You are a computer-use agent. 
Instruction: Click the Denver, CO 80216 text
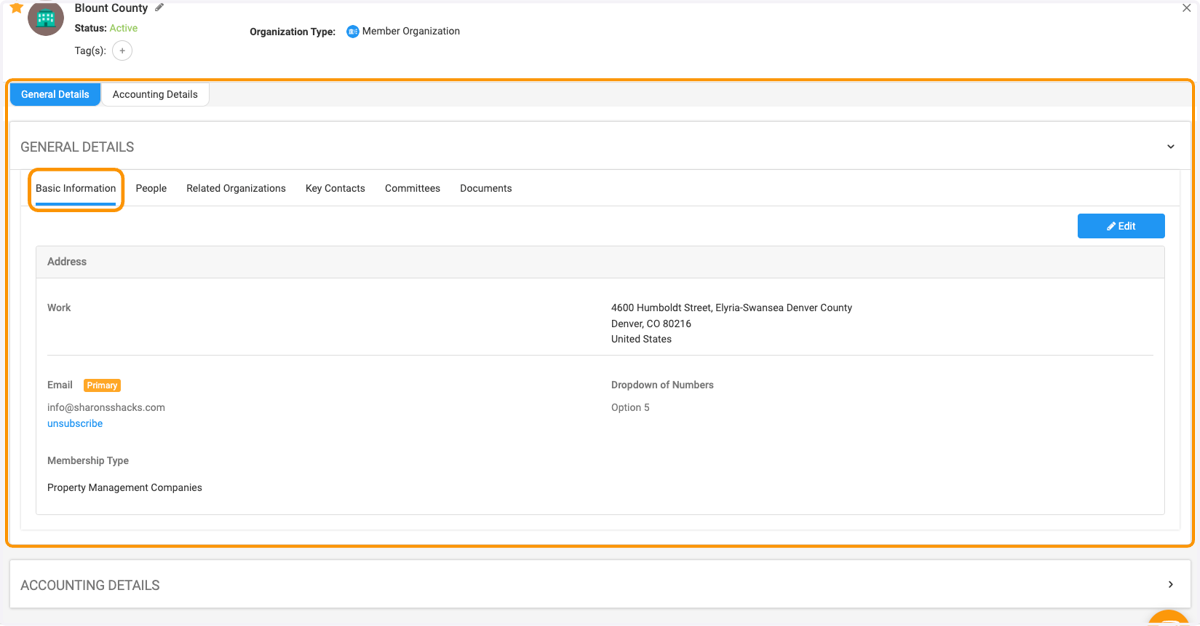pos(651,324)
